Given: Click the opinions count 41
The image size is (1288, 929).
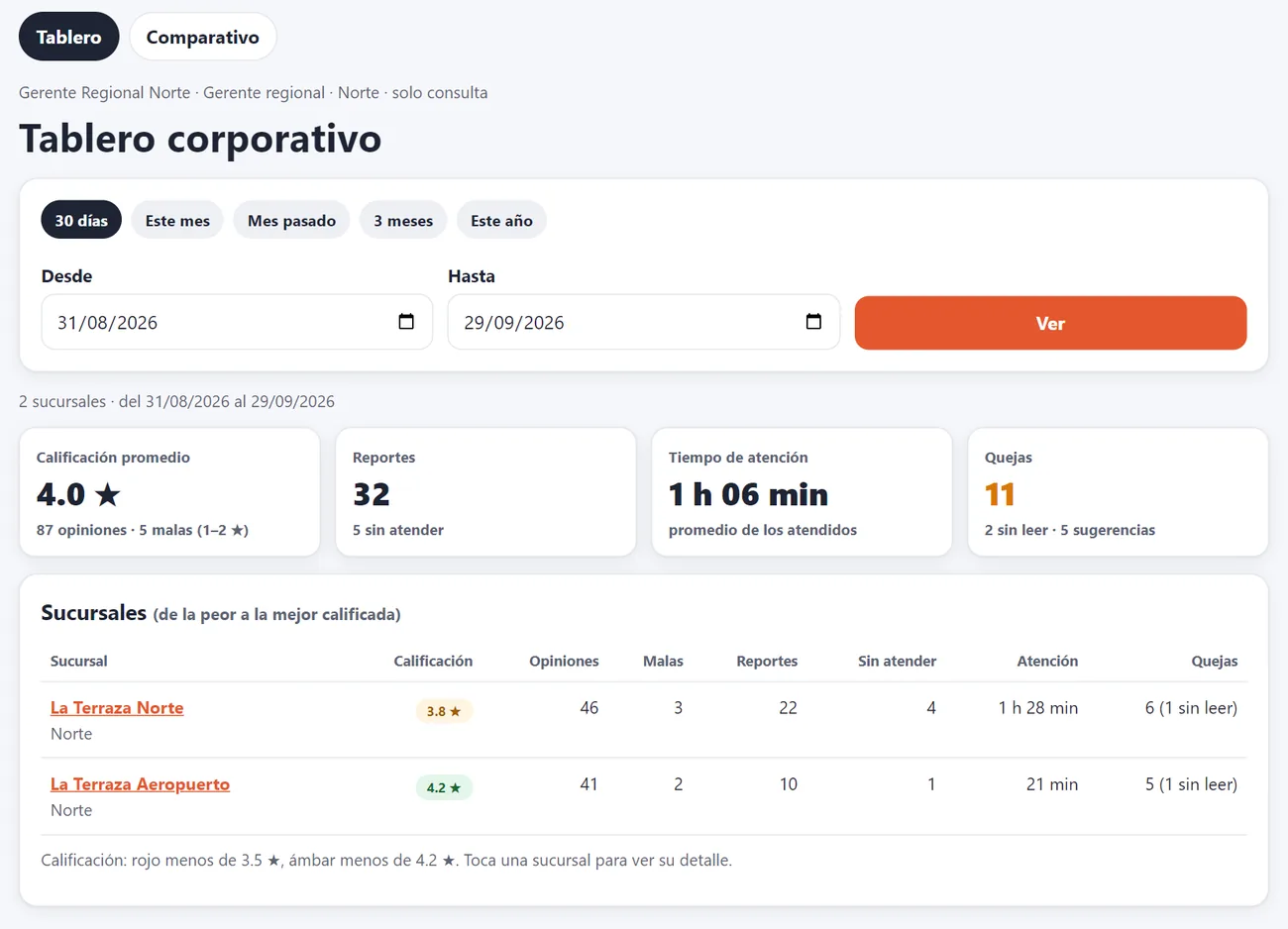Looking at the screenshot, I should 590,784.
